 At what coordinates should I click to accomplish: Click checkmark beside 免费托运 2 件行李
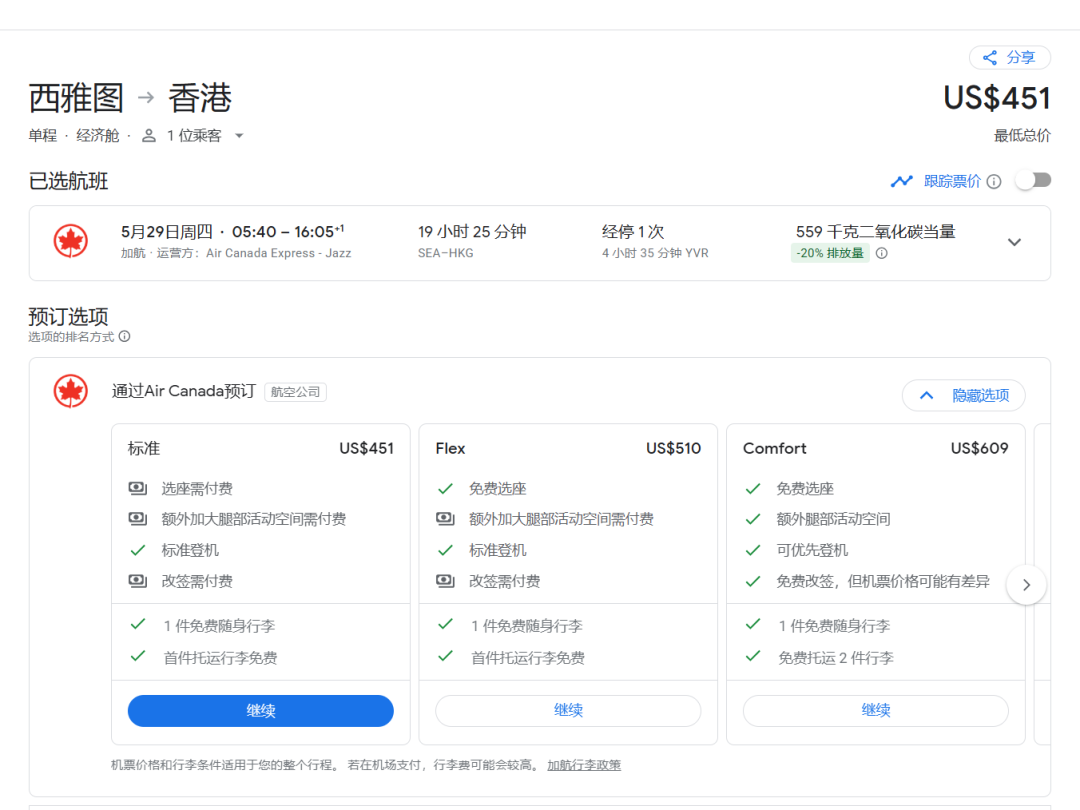(x=753, y=656)
